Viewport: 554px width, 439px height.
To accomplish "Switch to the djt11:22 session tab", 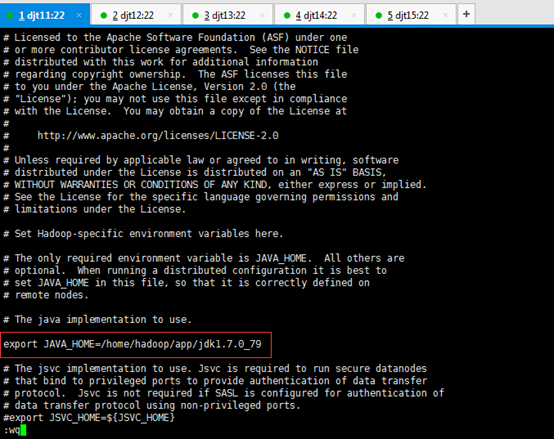I will pos(45,15).
